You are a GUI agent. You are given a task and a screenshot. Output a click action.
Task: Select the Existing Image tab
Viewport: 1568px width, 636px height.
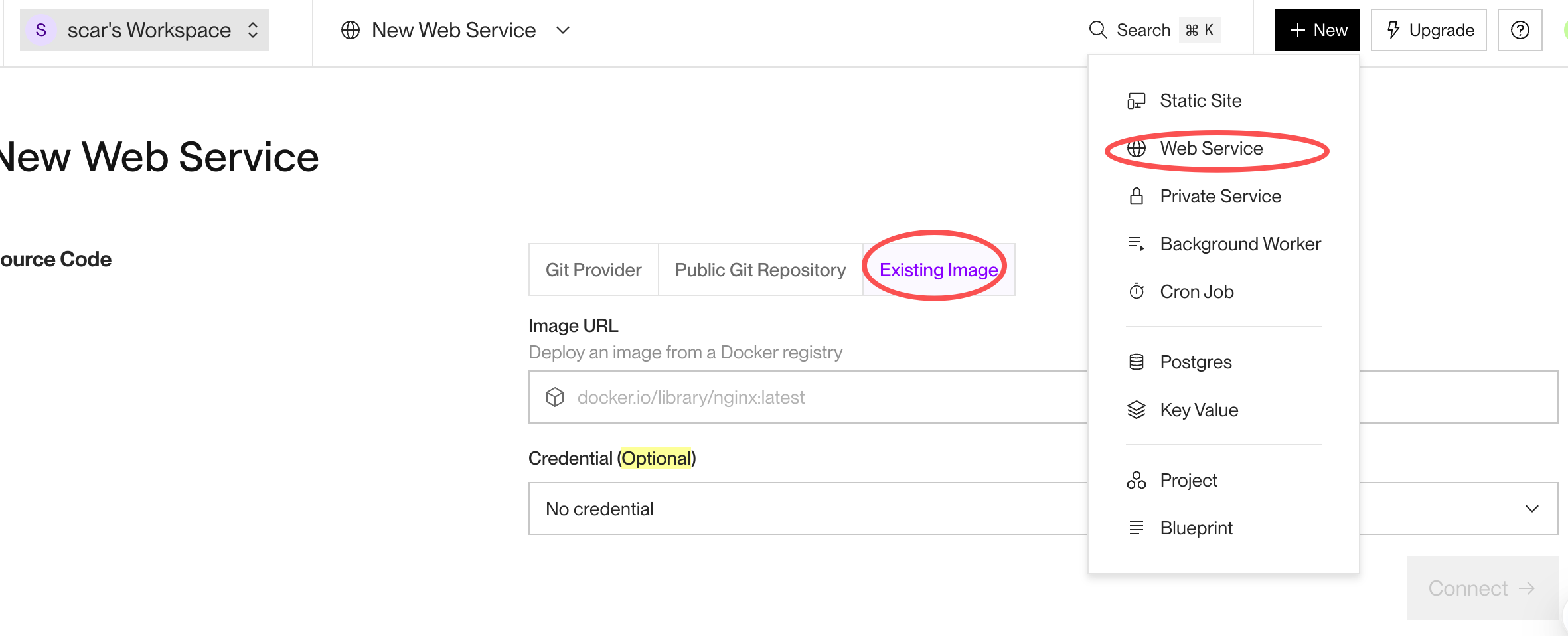tap(938, 270)
